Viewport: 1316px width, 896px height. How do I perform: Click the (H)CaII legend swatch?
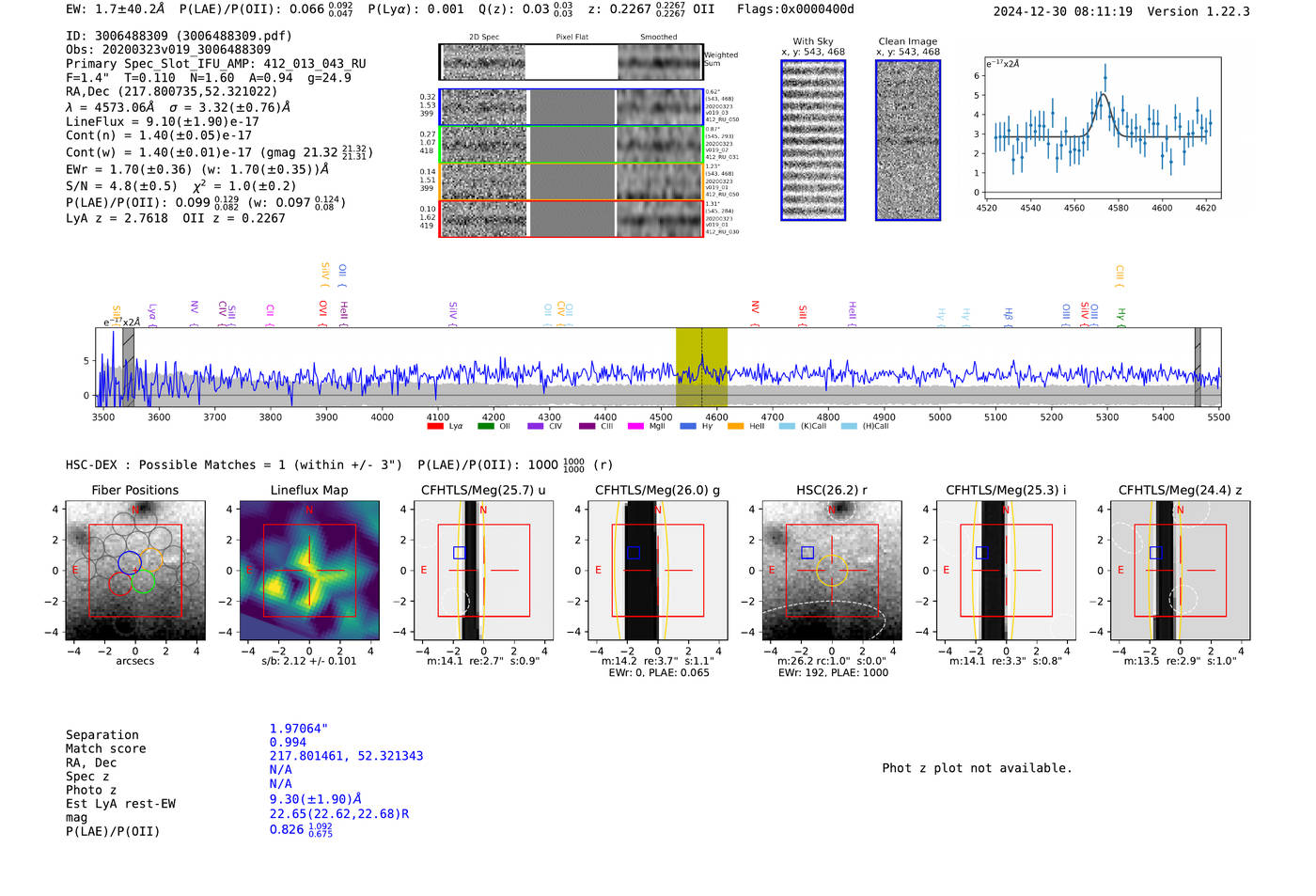(849, 427)
